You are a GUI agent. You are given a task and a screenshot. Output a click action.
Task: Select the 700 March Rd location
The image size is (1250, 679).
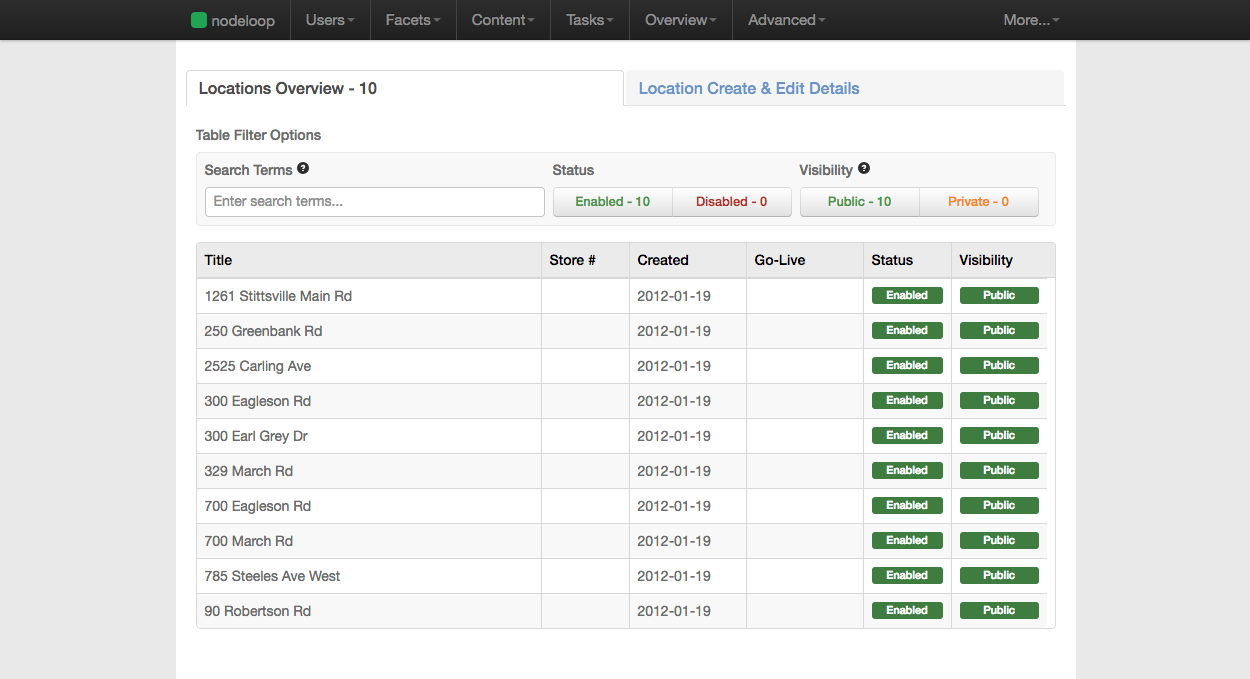pos(249,541)
